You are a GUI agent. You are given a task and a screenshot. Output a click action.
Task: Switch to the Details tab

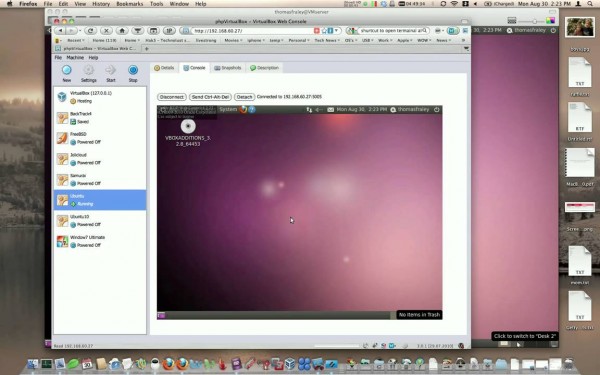click(164, 68)
